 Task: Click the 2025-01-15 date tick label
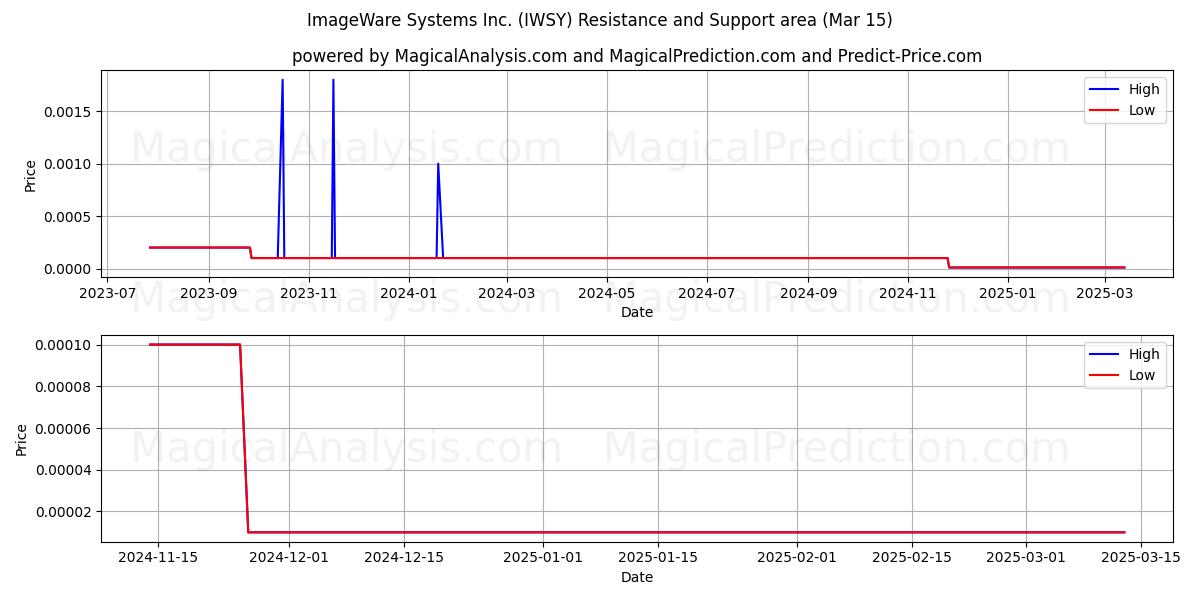(657, 559)
